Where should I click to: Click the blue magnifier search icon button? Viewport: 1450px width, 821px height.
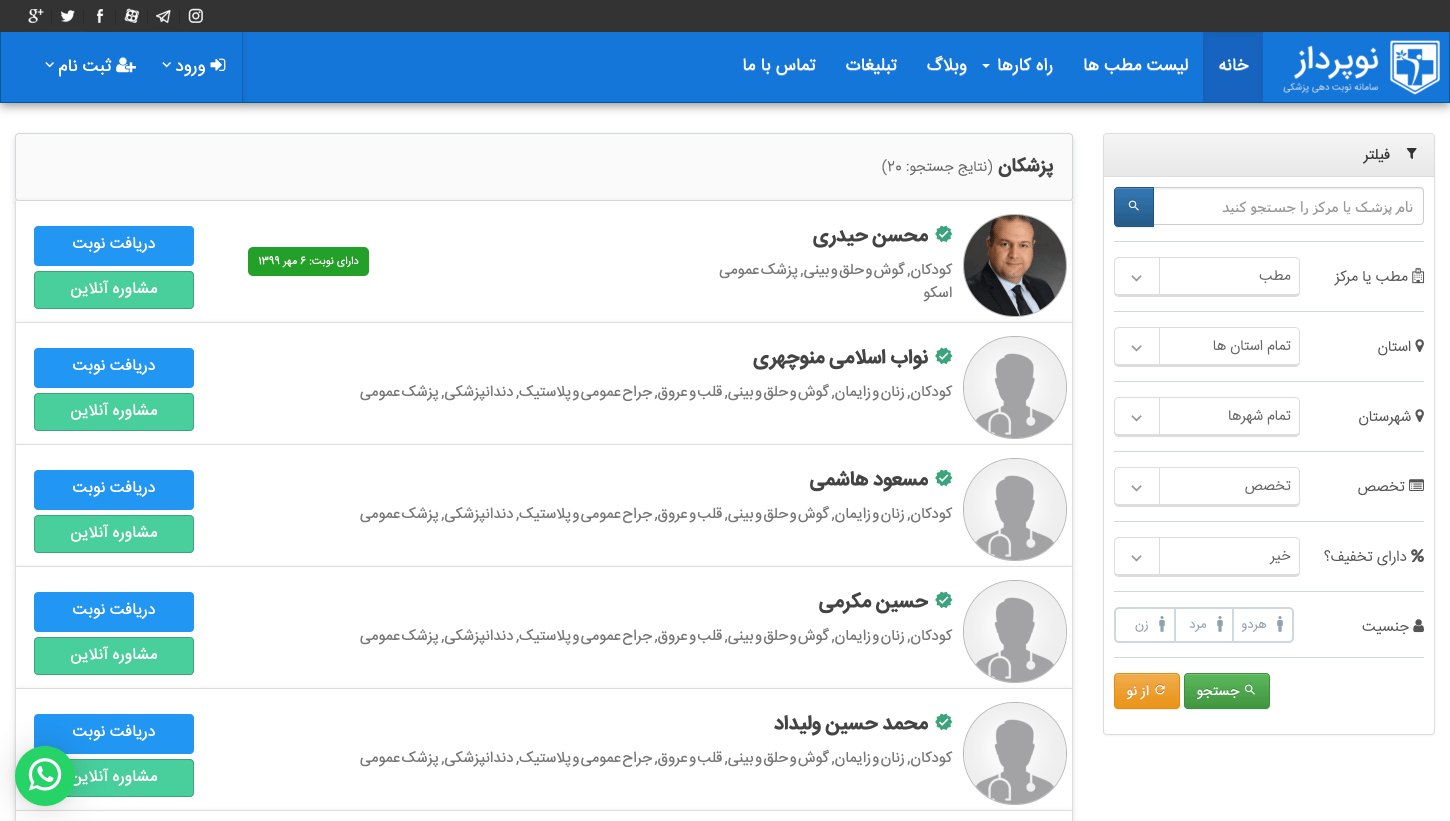1134,207
